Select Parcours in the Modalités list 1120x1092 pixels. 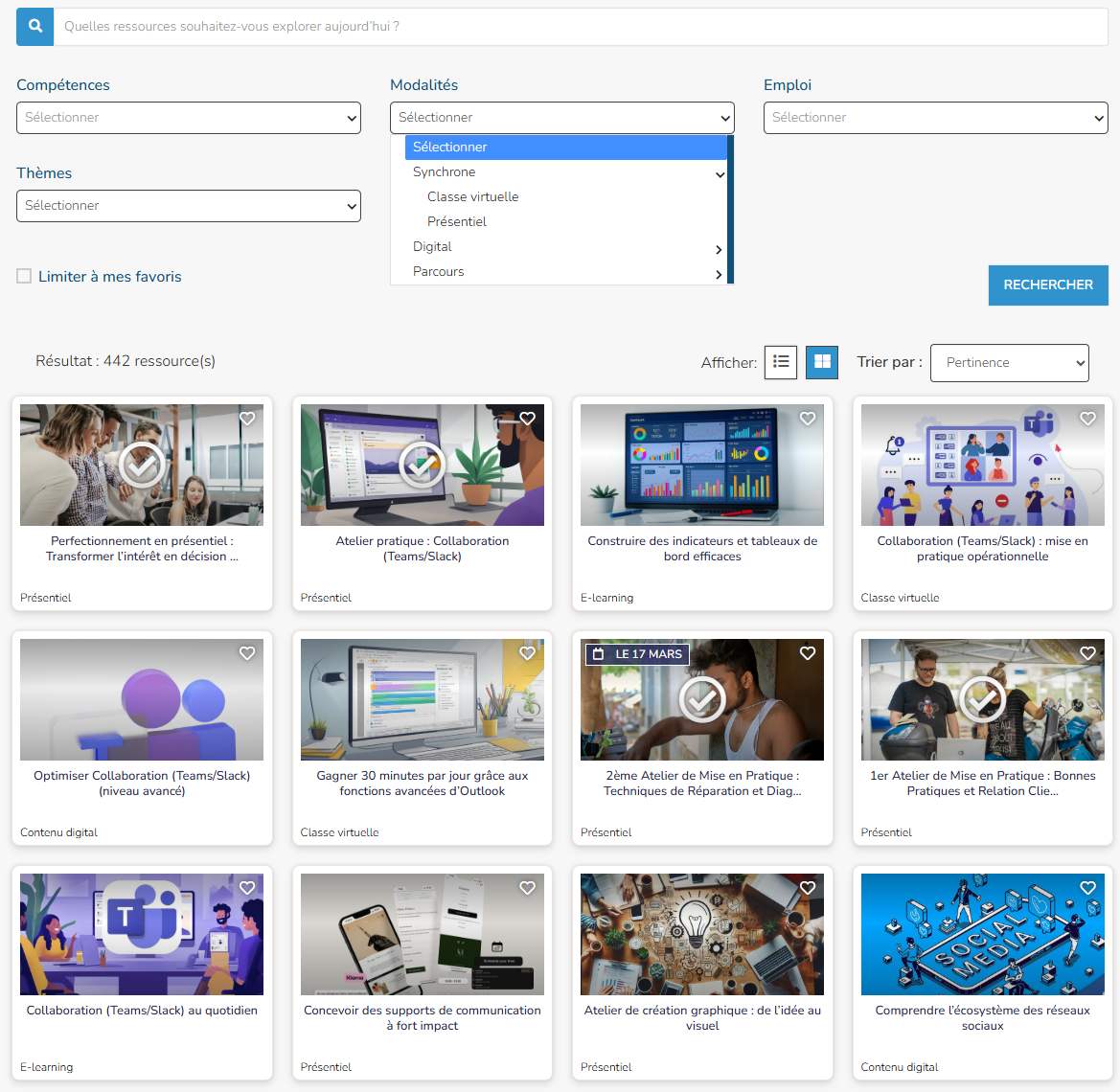[438, 272]
